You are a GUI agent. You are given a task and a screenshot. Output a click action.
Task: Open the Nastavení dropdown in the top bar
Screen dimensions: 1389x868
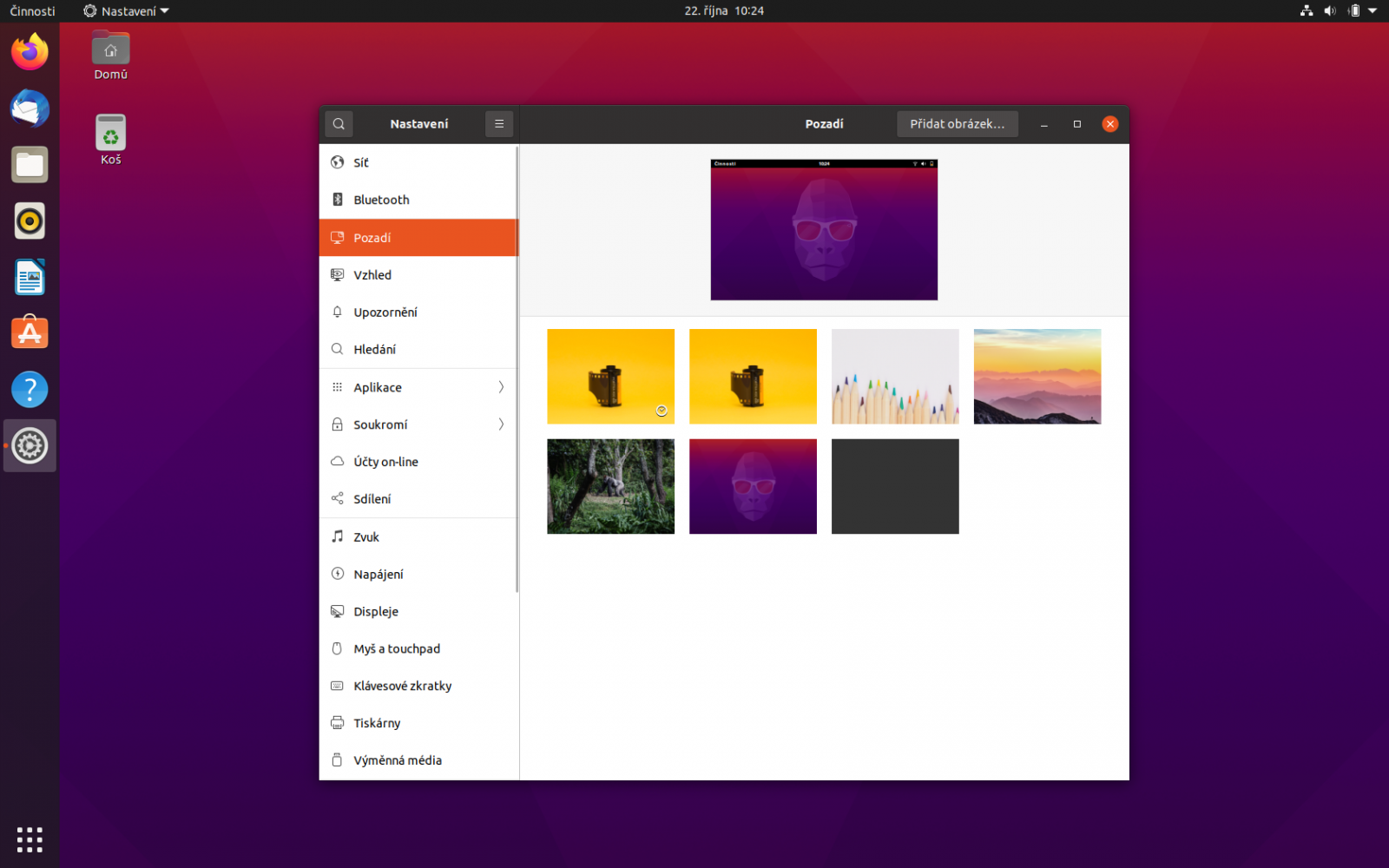click(x=125, y=11)
